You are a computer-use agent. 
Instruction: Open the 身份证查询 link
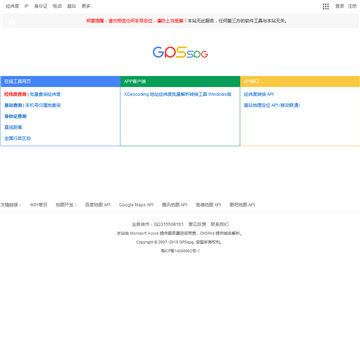[x=15, y=116]
